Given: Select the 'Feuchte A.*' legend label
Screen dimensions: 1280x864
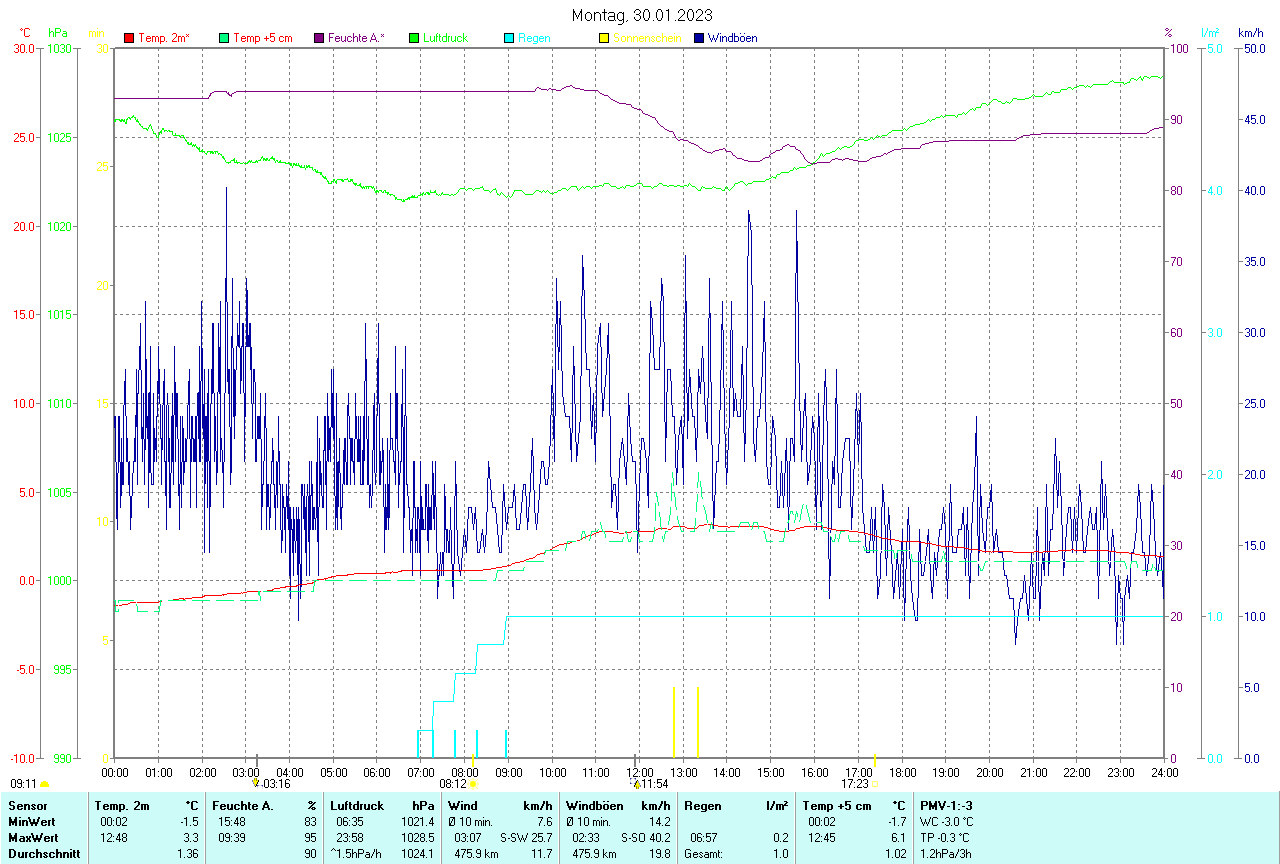Looking at the screenshot, I should [x=356, y=38].
